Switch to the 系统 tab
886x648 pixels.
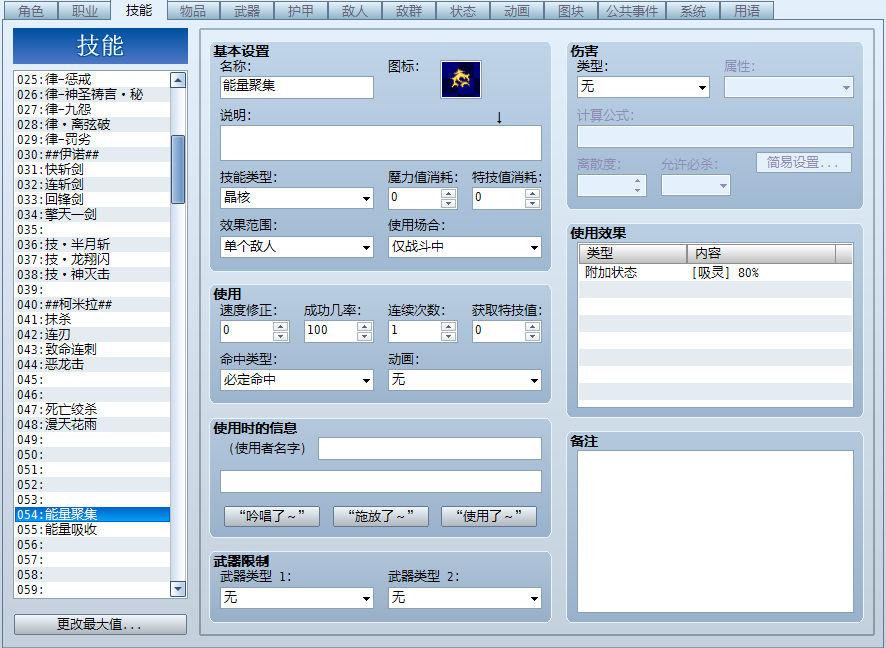coord(693,11)
